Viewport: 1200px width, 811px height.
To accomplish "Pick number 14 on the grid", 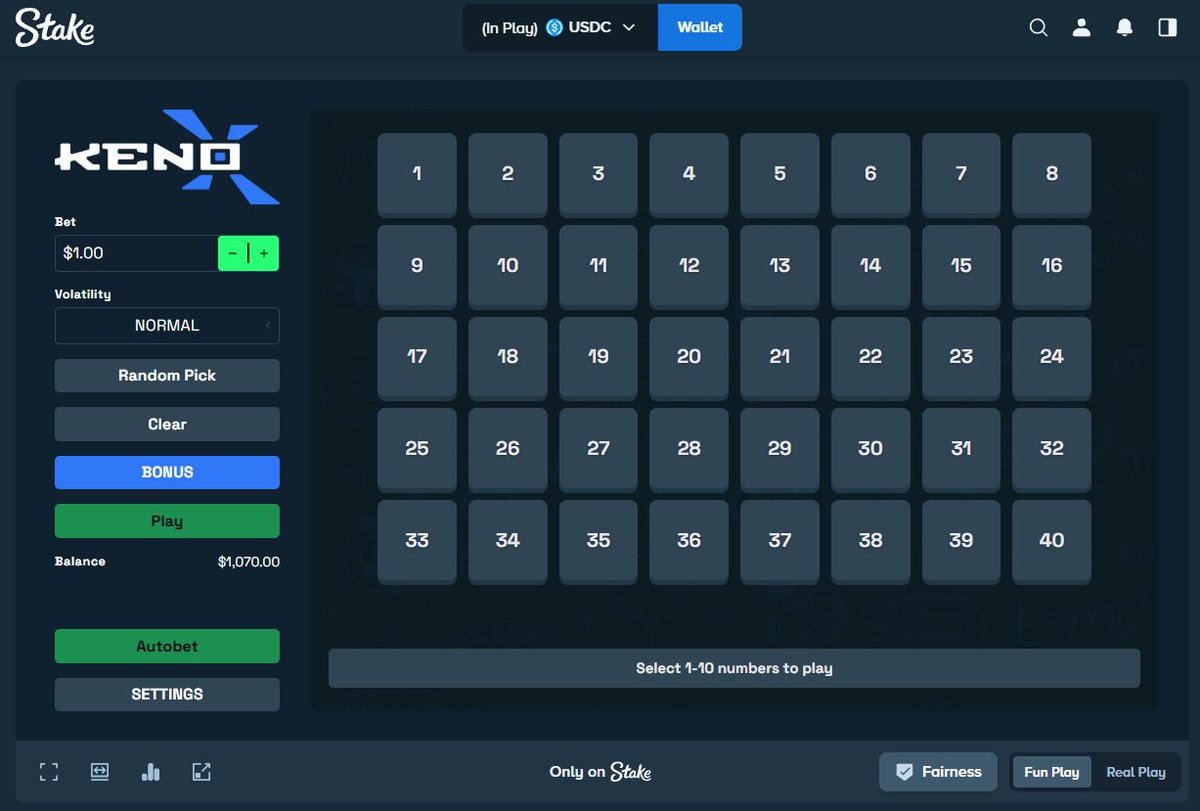I will [870, 267].
